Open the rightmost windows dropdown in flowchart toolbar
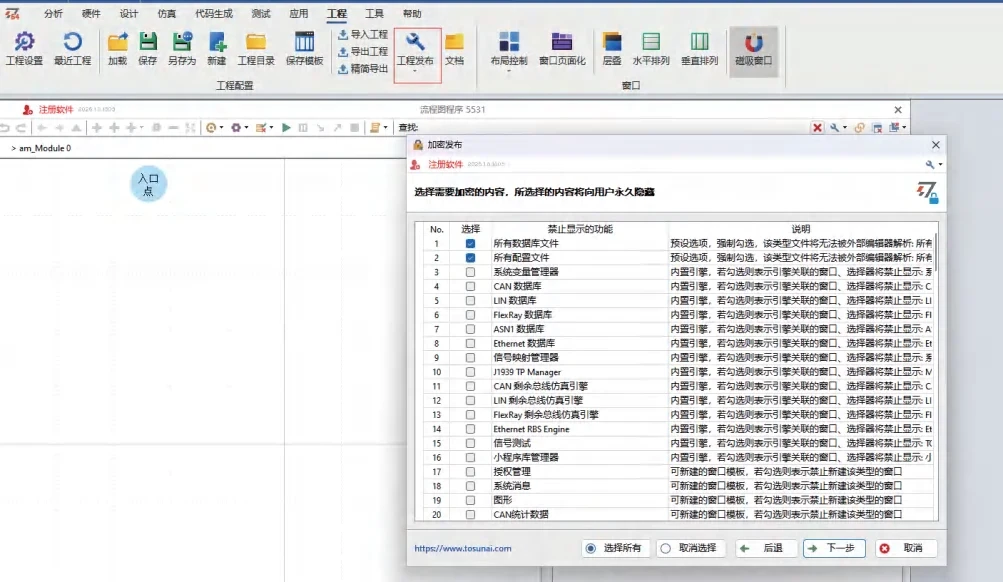Screen dimensions: 1003x582 (897, 128)
